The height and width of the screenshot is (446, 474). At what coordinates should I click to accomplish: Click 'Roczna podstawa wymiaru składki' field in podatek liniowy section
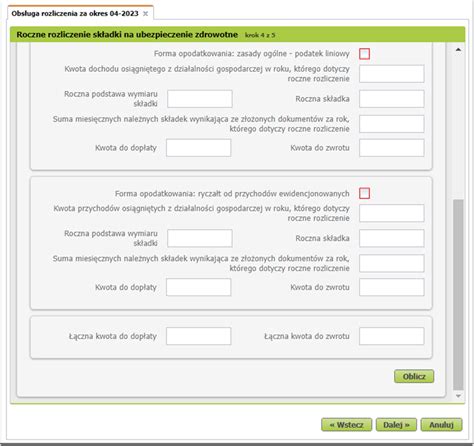(200, 99)
